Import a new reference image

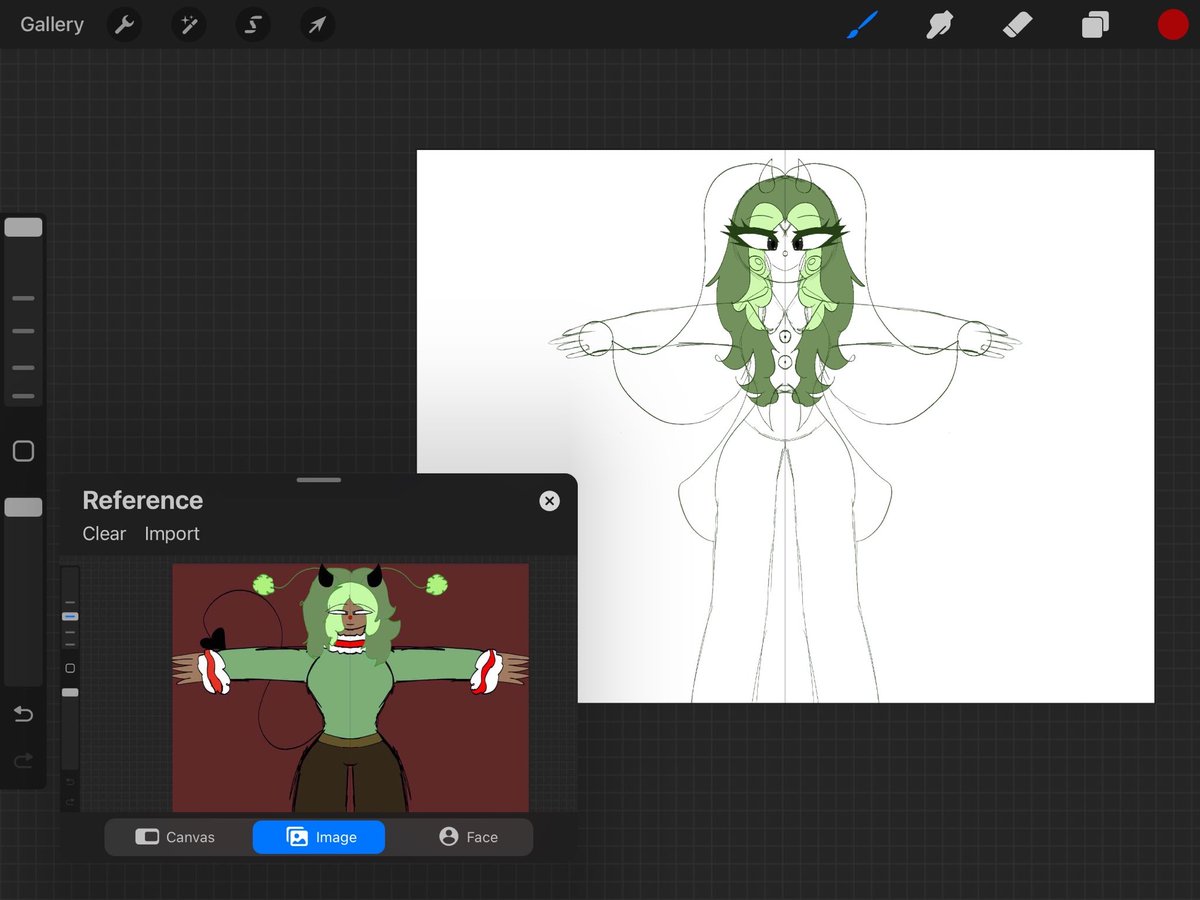(x=172, y=534)
